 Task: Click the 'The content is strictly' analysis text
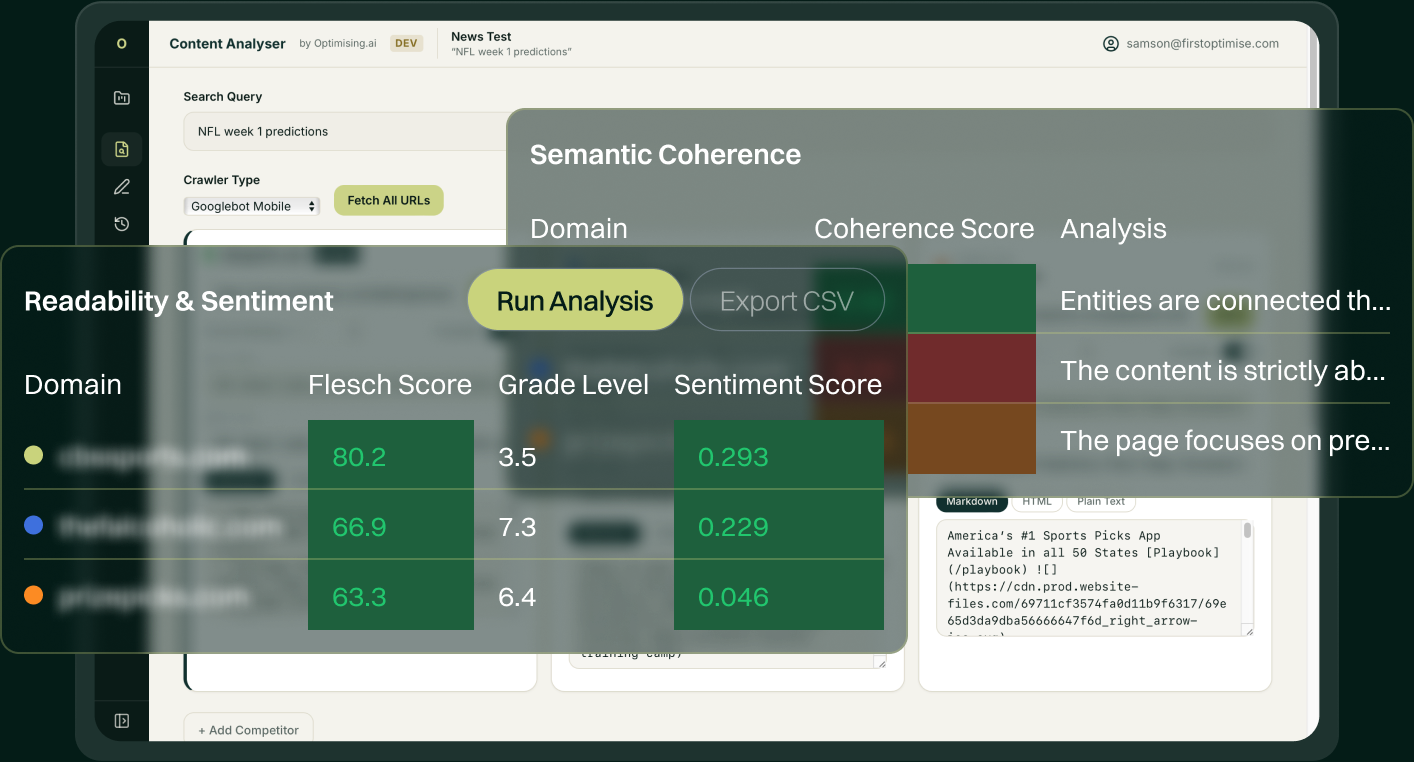(x=1223, y=371)
